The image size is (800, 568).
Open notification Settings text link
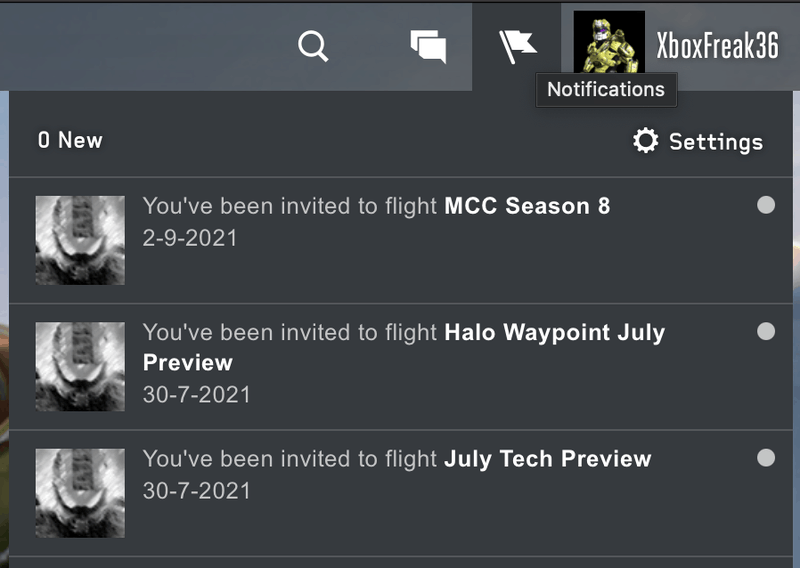[715, 142]
